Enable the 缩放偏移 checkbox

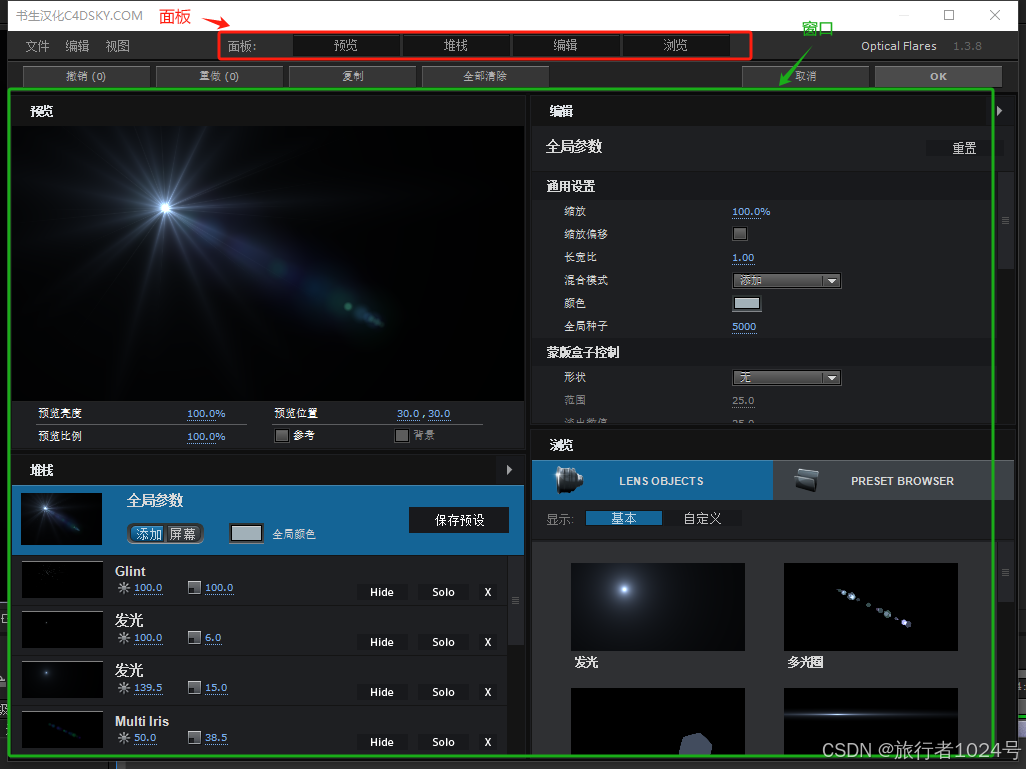click(x=740, y=234)
